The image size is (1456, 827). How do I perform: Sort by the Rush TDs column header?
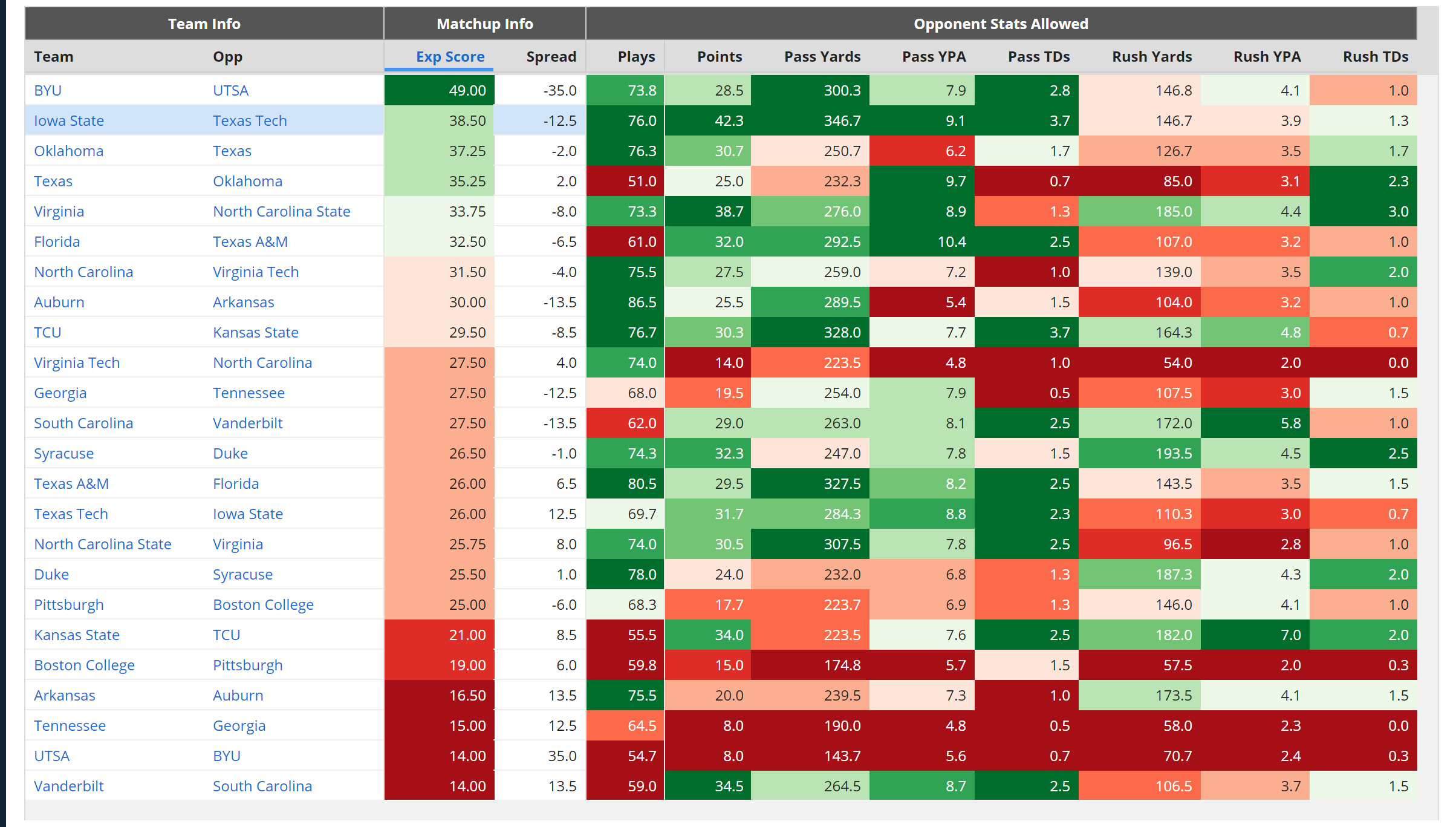1376,57
